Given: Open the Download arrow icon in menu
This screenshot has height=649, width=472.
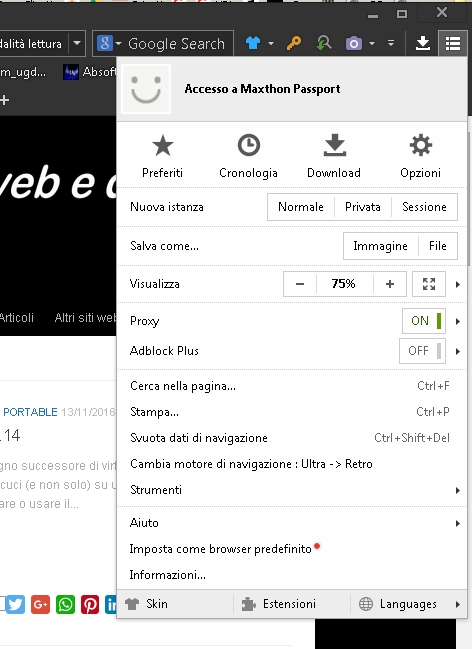Looking at the screenshot, I should pos(334,145).
